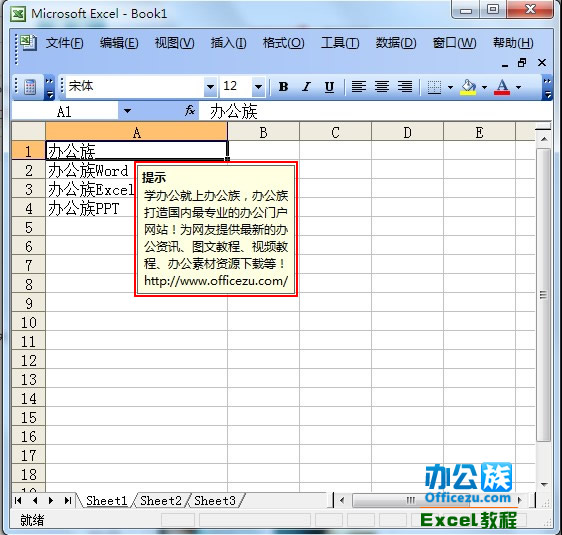Expand the fill color dropdown arrow
Screen dimensions: 562x535
coord(484,87)
